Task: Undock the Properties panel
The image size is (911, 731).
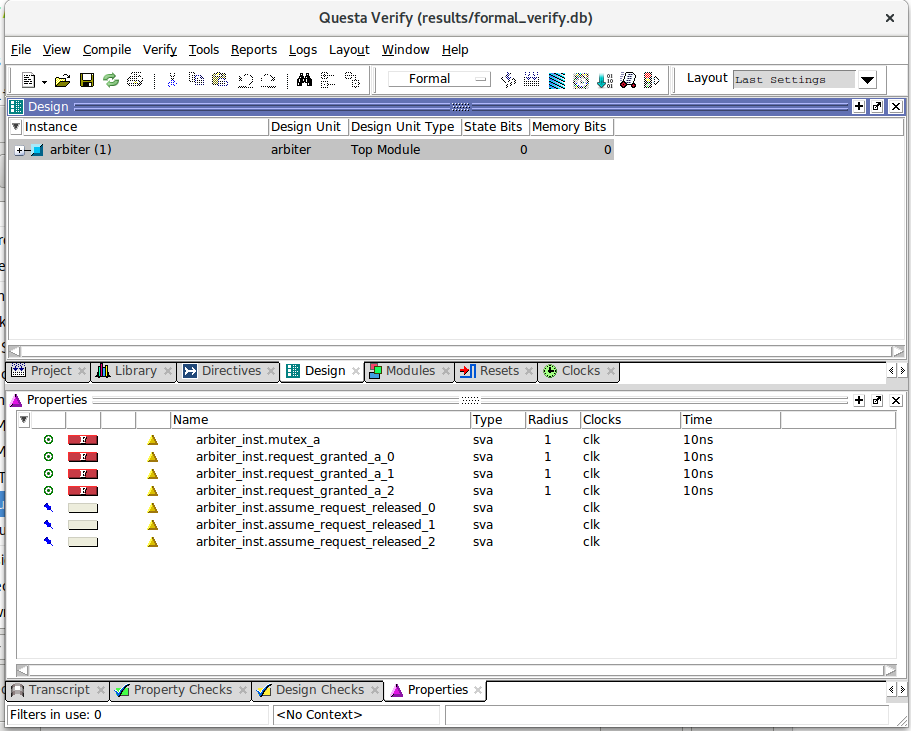Action: (877, 400)
